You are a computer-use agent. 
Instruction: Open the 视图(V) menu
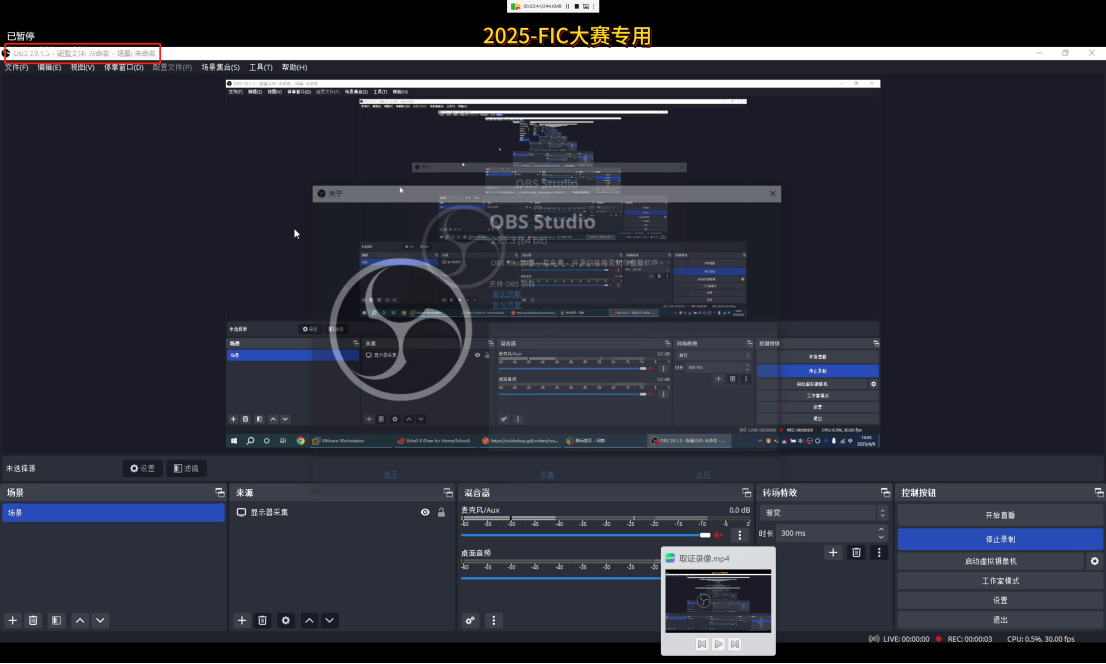[x=83, y=67]
